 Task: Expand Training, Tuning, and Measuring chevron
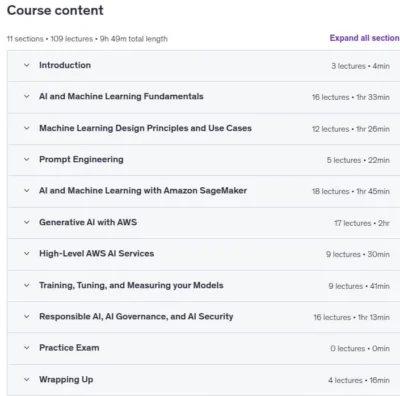[27, 285]
